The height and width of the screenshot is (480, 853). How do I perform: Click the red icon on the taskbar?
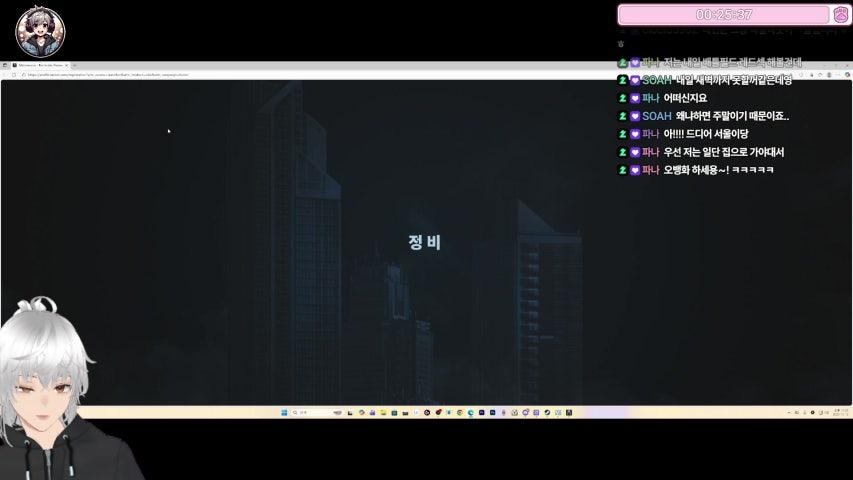click(438, 413)
